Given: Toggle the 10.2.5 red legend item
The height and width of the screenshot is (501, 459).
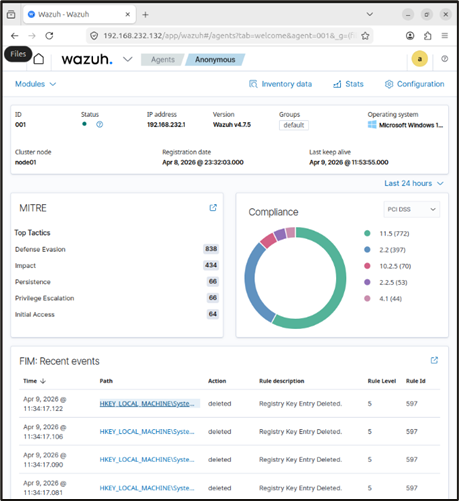Looking at the screenshot, I should (388, 266).
